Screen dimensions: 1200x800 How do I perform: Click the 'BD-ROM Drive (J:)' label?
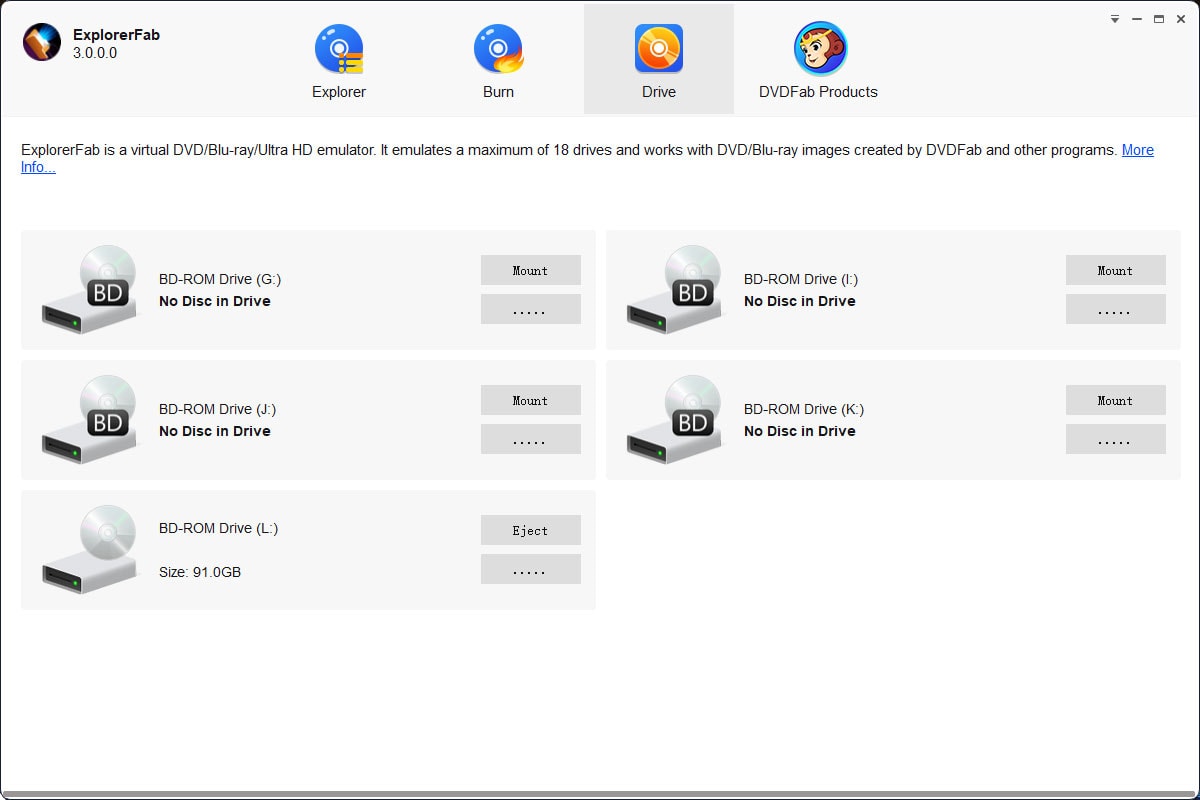point(218,409)
